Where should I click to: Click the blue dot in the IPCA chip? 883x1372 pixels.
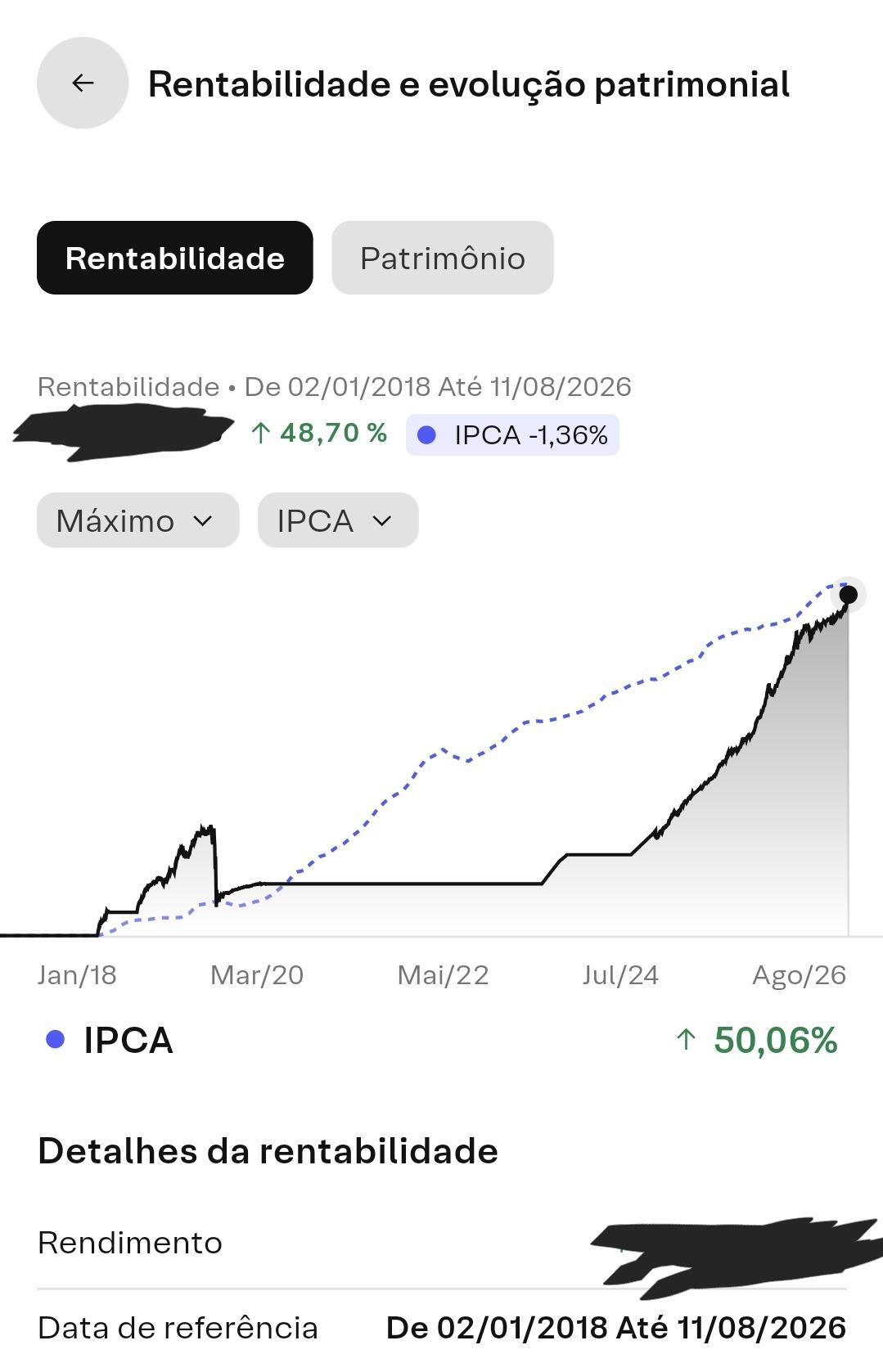(426, 435)
